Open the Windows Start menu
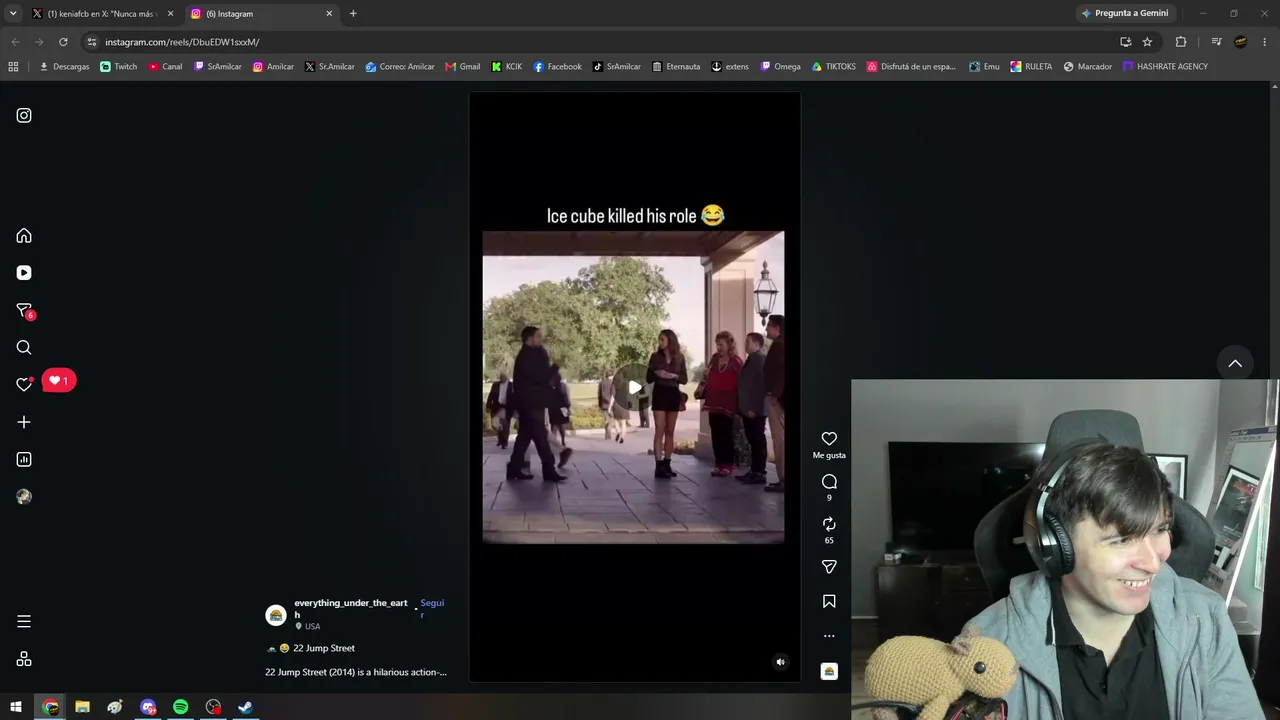Viewport: 1280px width, 720px height. pyautogui.click(x=16, y=707)
